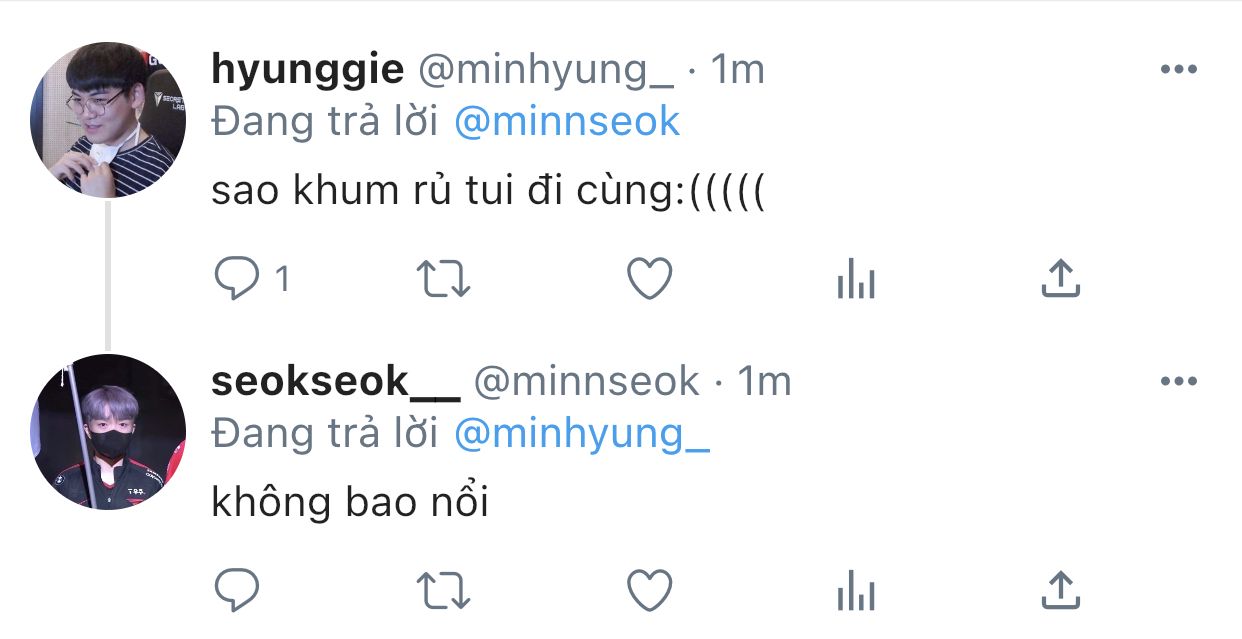This screenshot has height=639, width=1242.
Task: Retweet hyunggie's tweet
Action: point(442,279)
